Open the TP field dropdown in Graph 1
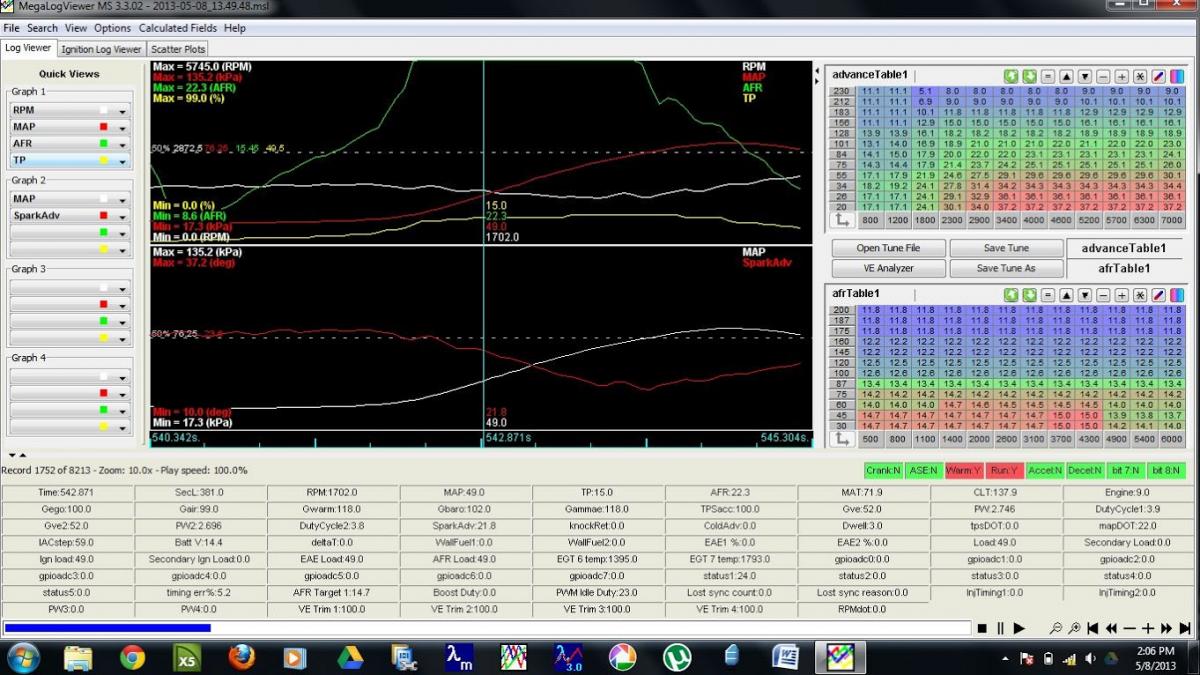1200x675 pixels. (x=123, y=162)
